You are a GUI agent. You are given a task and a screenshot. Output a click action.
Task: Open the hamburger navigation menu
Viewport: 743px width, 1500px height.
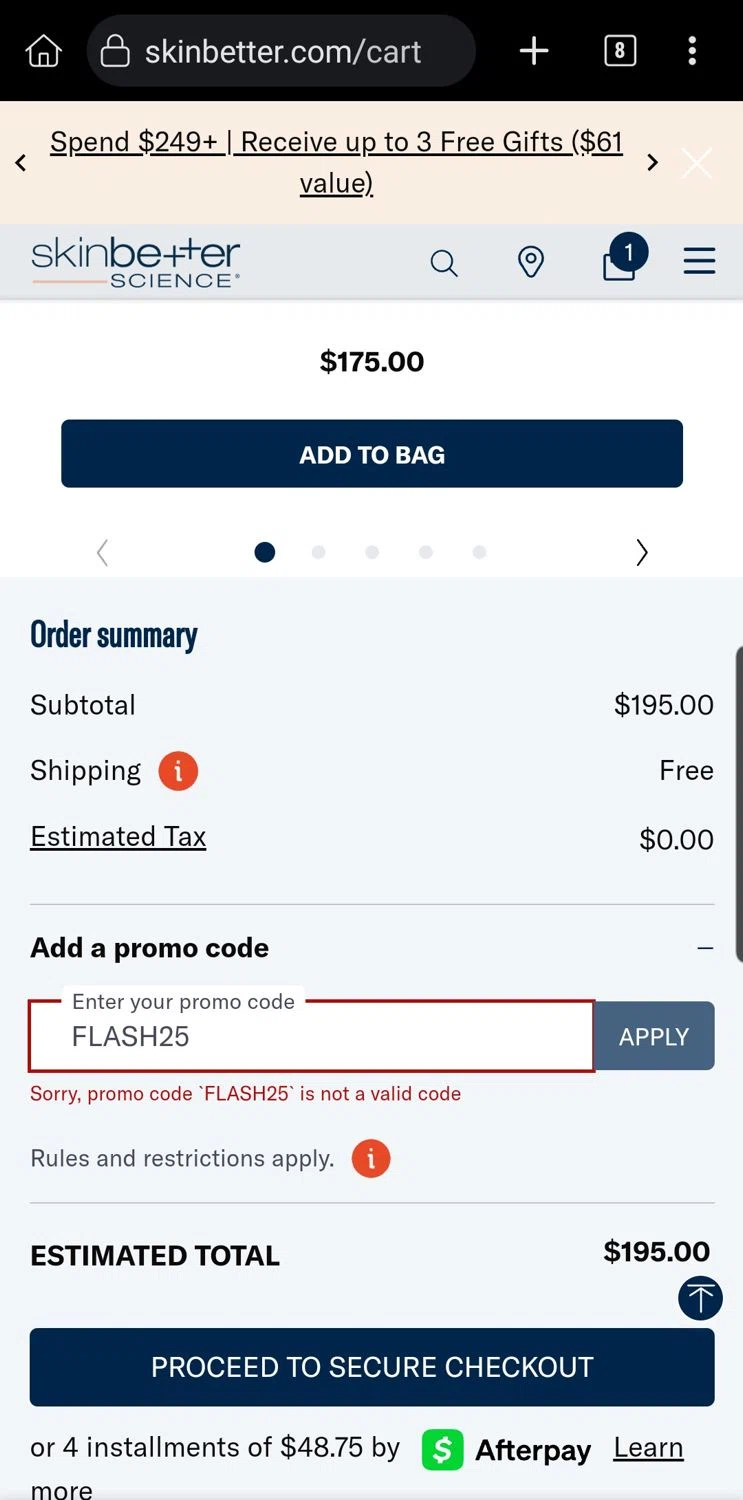point(699,262)
